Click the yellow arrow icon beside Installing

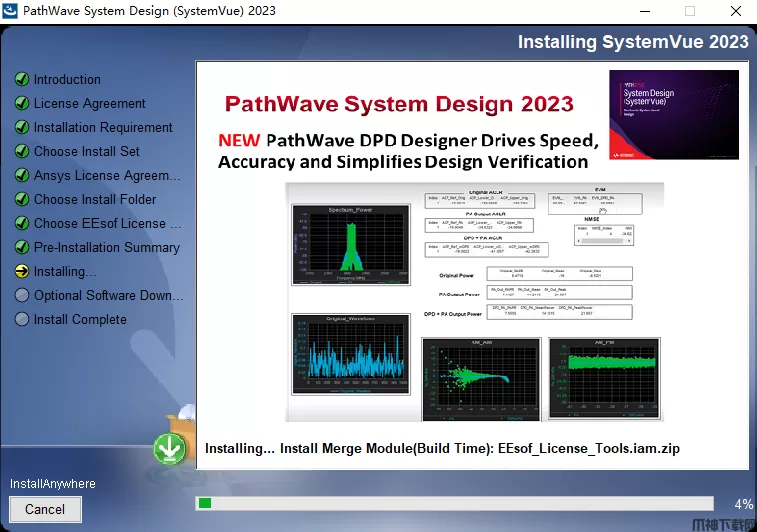(x=21, y=271)
